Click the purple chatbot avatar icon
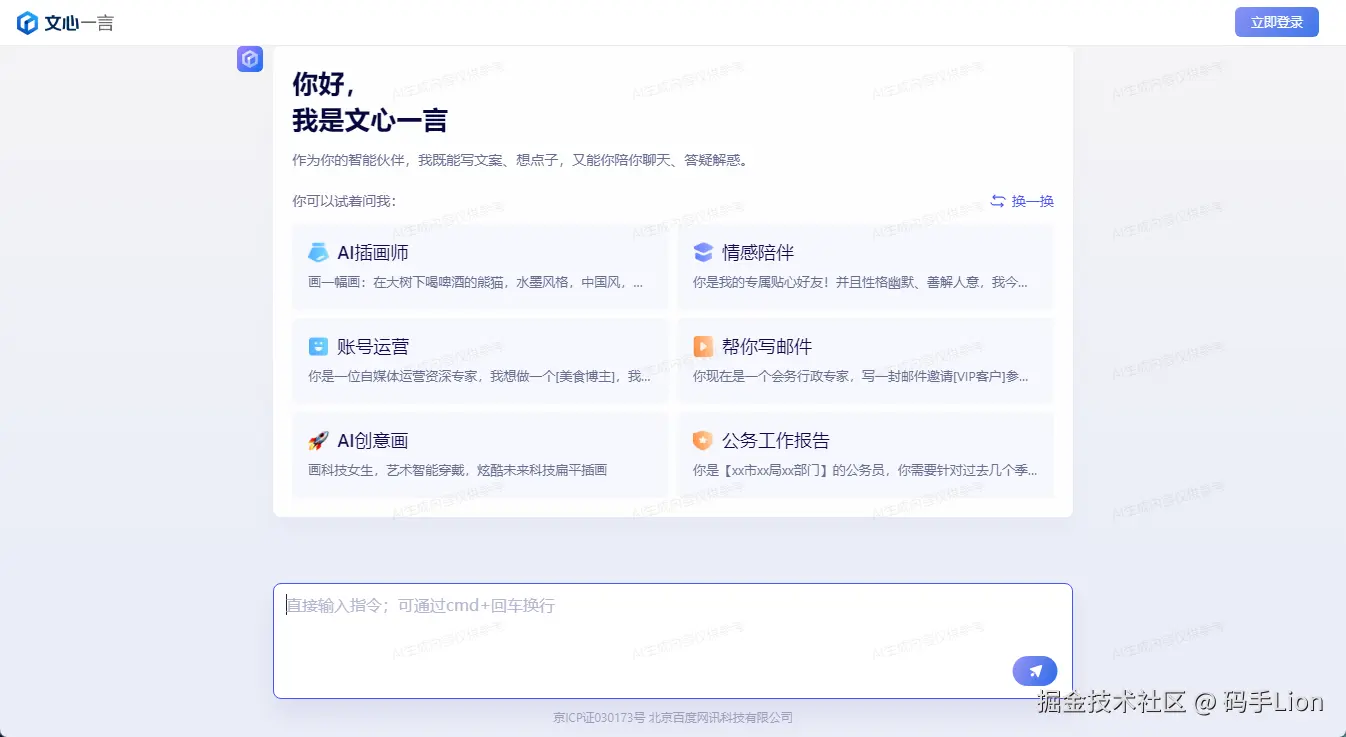The width and height of the screenshot is (1346, 737). [250, 59]
